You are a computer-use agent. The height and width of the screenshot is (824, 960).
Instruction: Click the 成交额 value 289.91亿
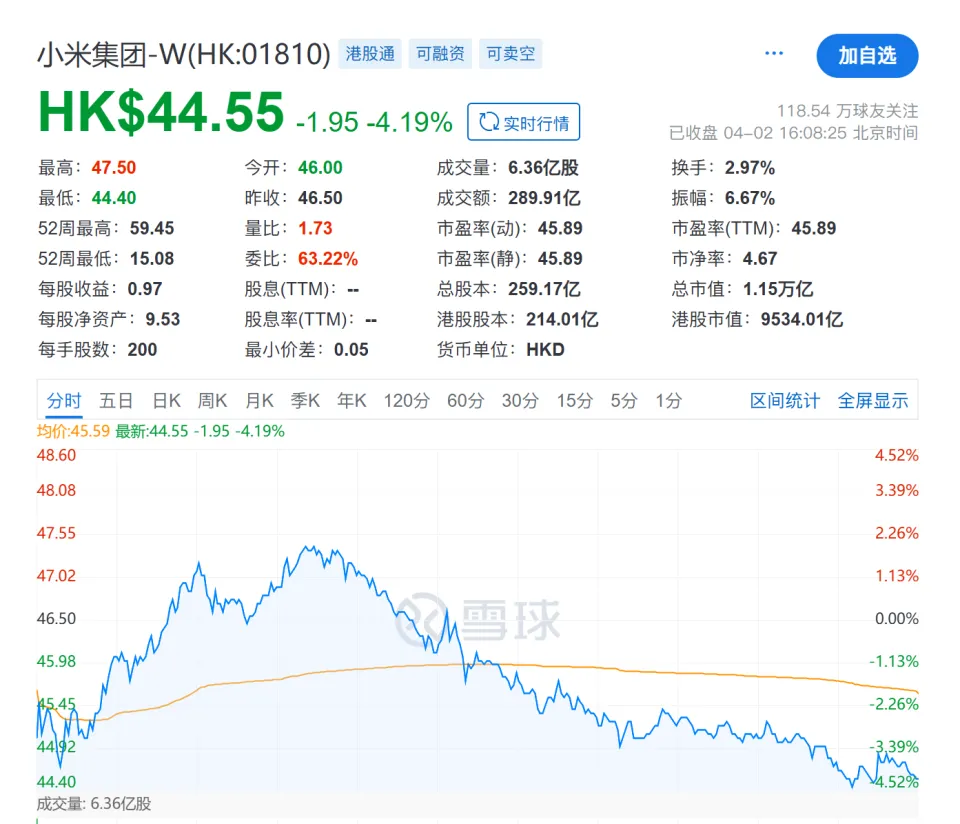(x=544, y=198)
